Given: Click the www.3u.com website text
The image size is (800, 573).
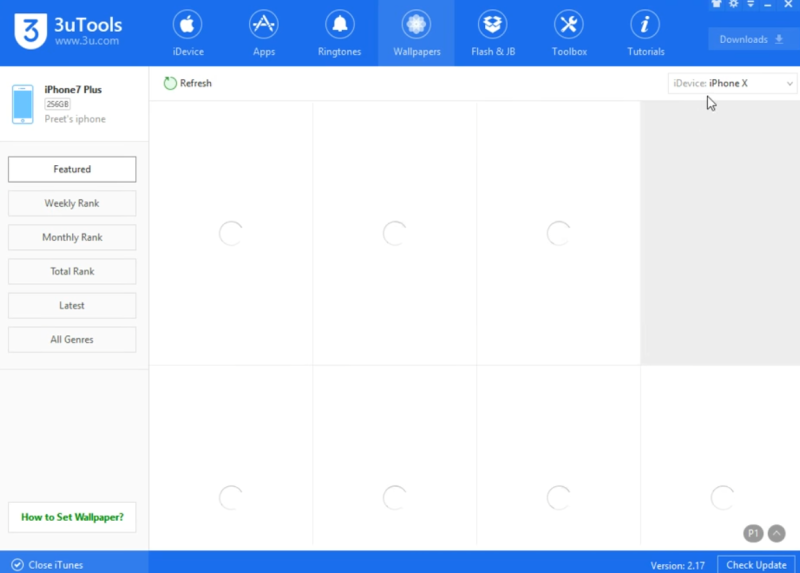Looking at the screenshot, I should click(87, 41).
